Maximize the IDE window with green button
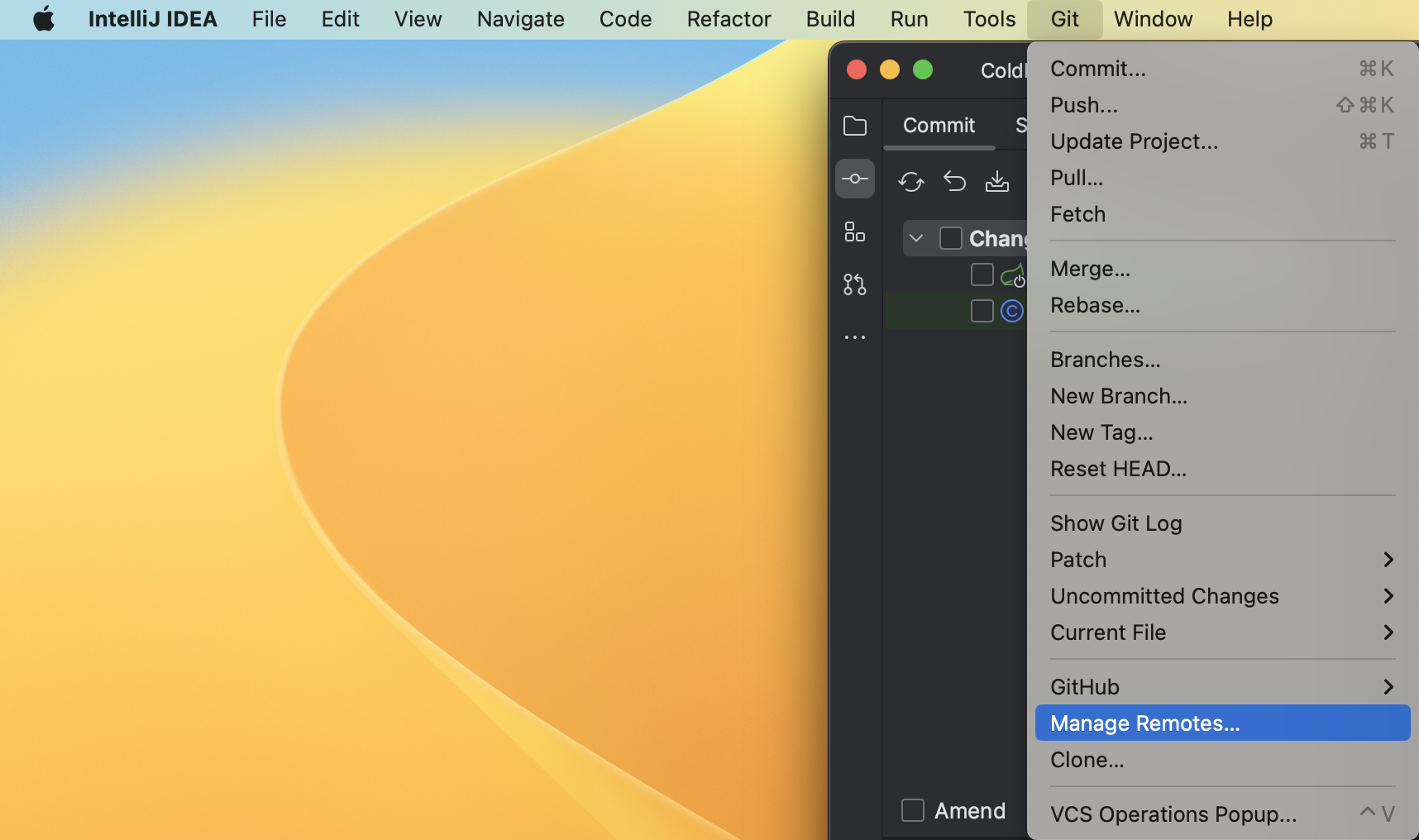 click(x=923, y=69)
